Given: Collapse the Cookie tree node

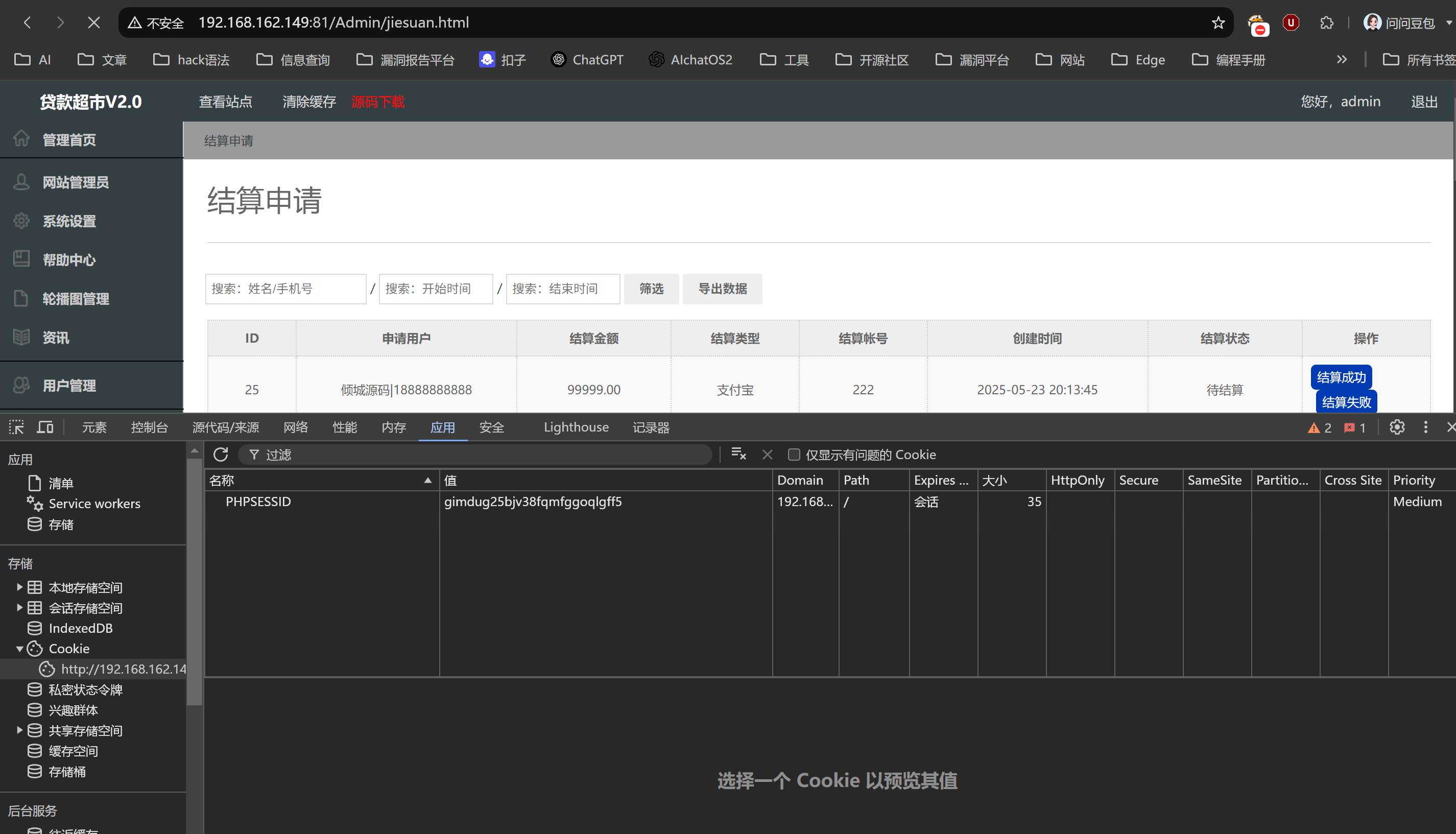Looking at the screenshot, I should click(x=19, y=649).
